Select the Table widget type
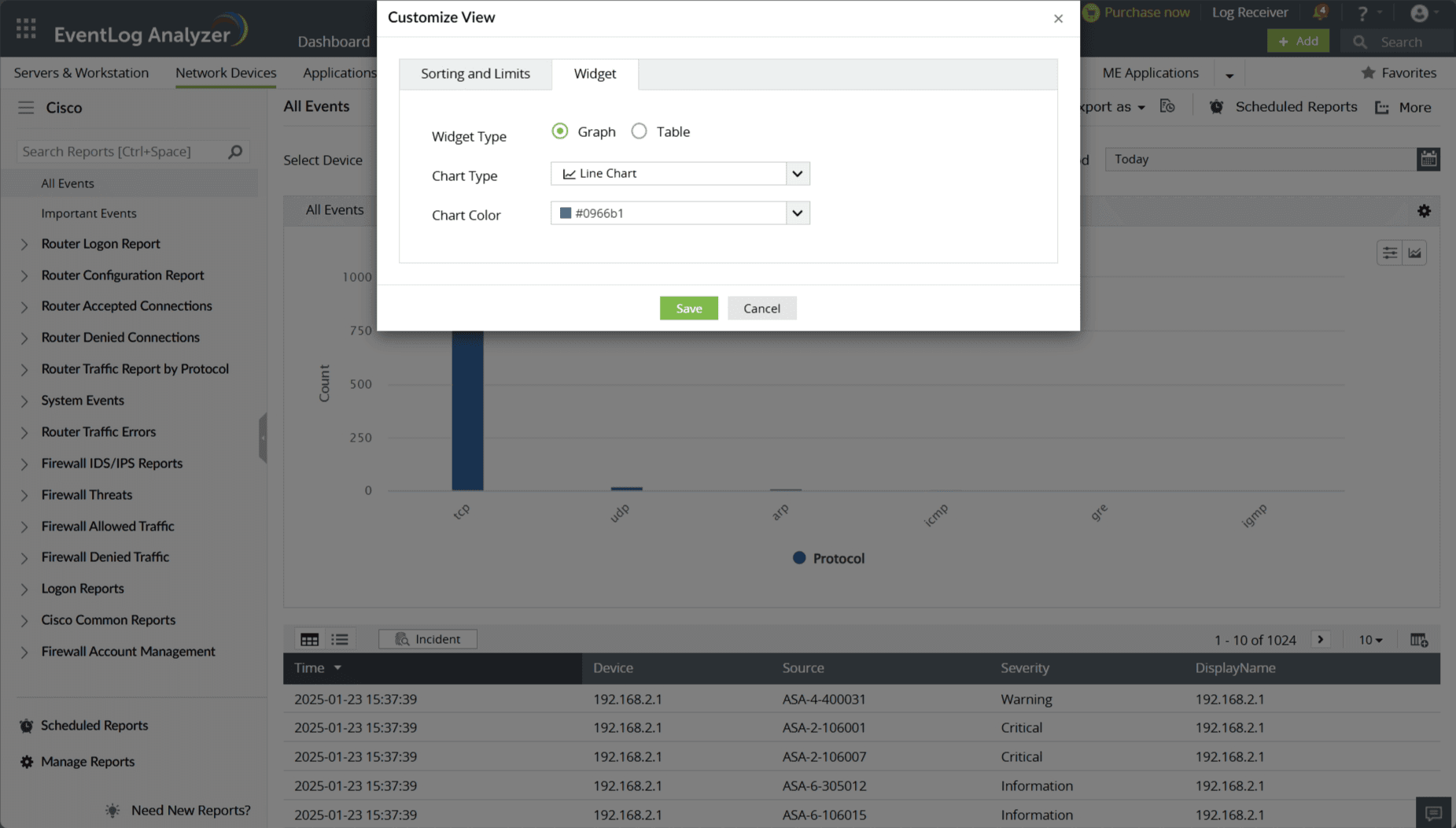1456x828 pixels. pyautogui.click(x=640, y=131)
